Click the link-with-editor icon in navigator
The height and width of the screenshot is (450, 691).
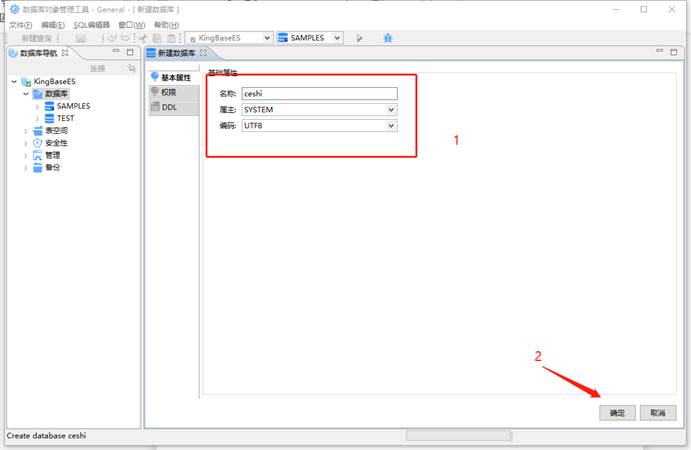(x=131, y=68)
